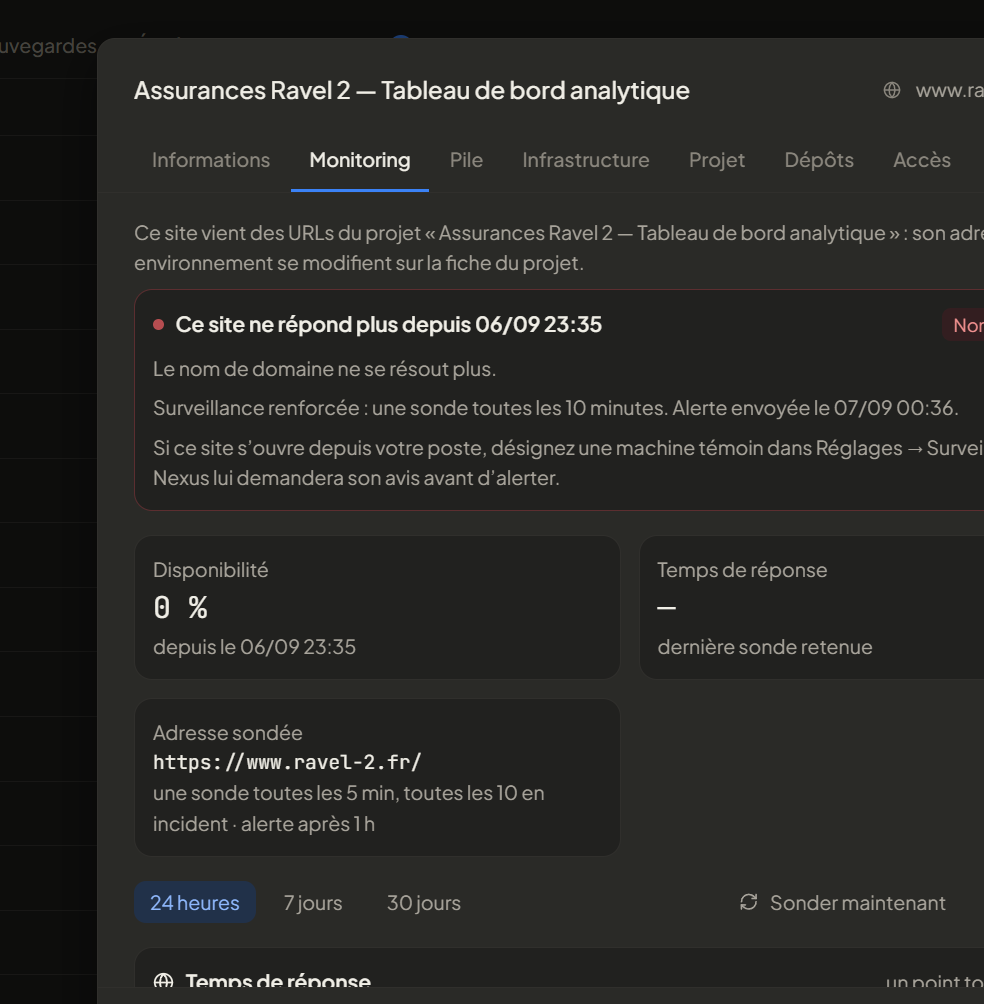Click the 0 % availability value

(x=181, y=607)
